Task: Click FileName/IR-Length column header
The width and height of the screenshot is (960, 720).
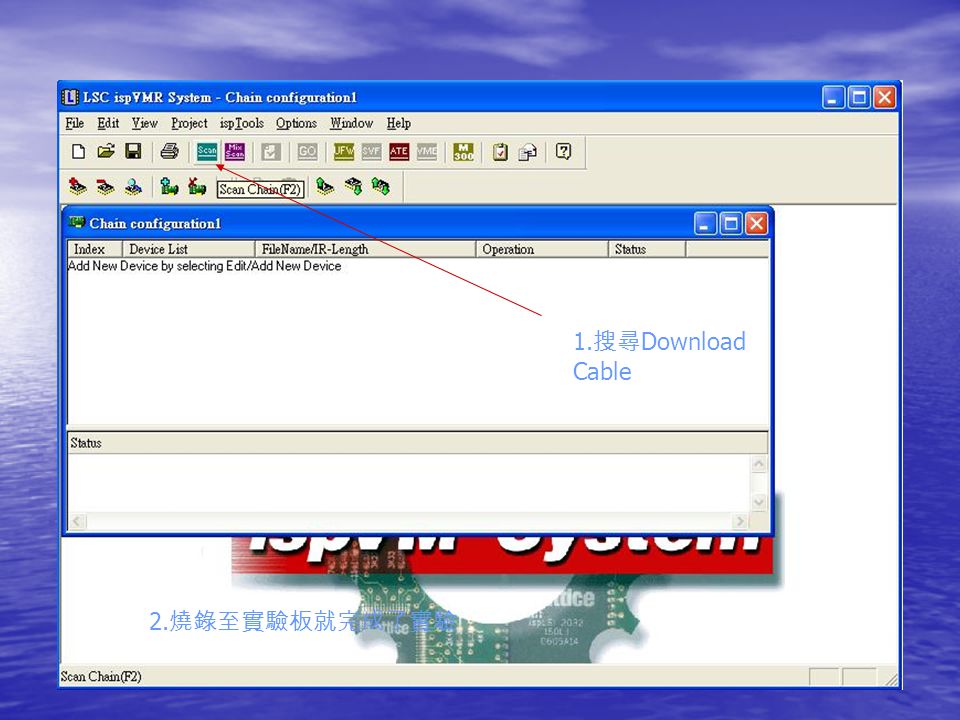Action: pos(366,249)
